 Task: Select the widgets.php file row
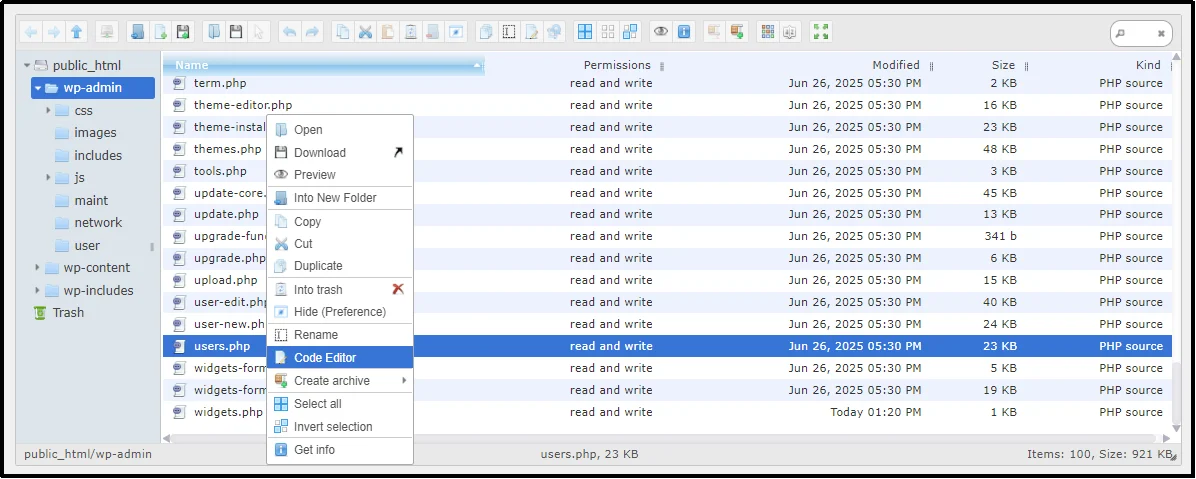coord(667,412)
